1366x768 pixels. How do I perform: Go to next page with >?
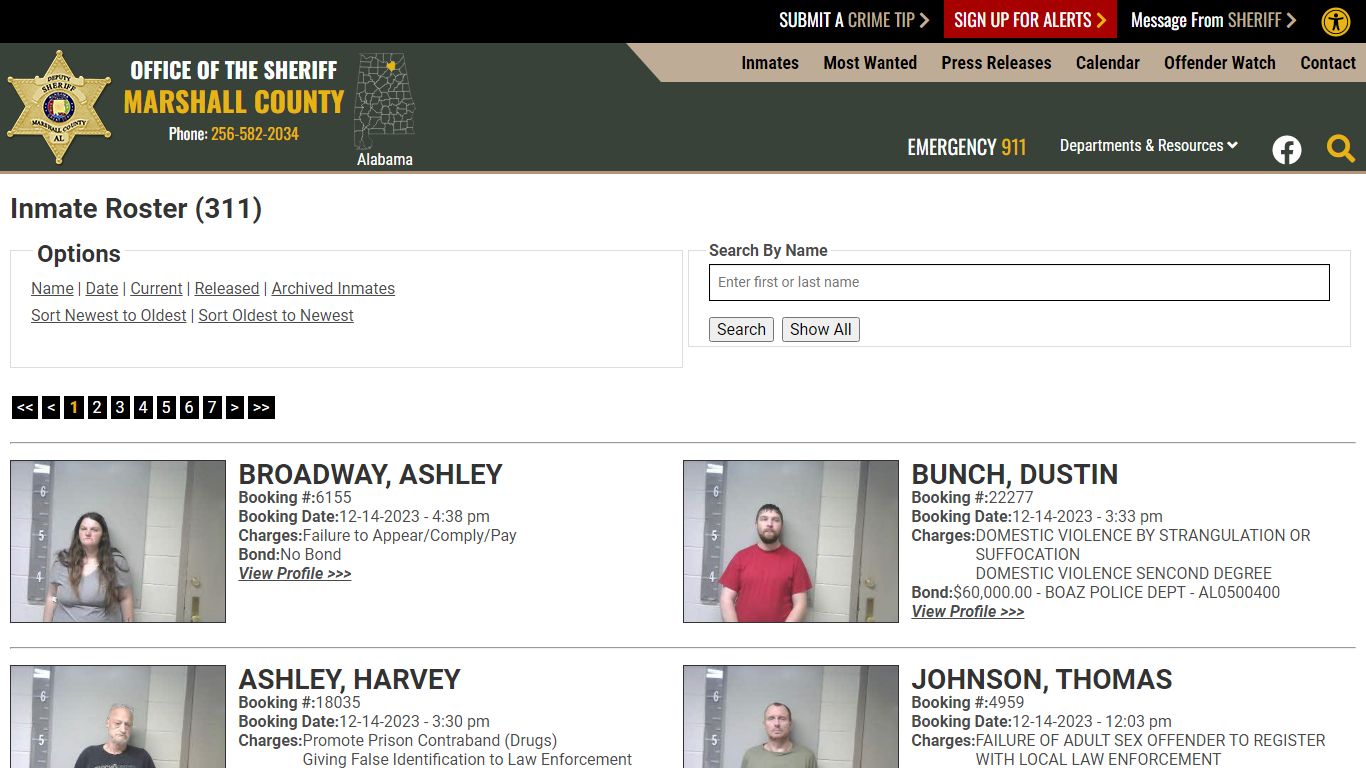click(235, 407)
